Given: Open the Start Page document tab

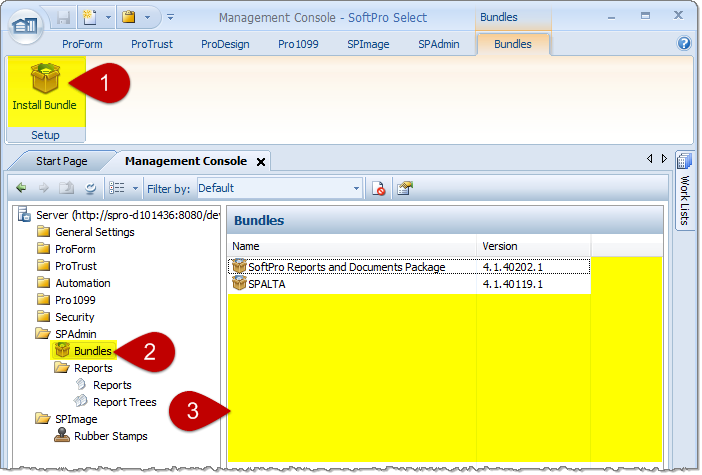Looking at the screenshot, I should [x=62, y=161].
